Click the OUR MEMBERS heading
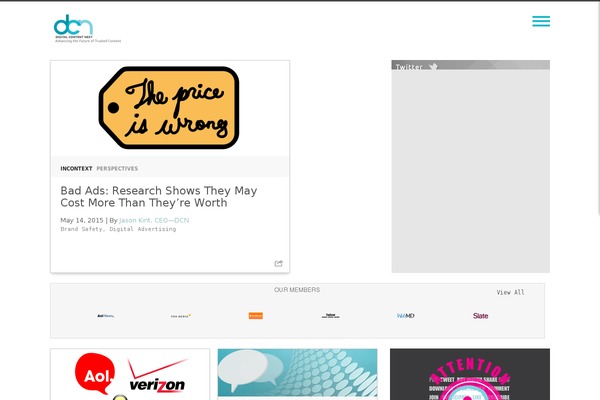The height and width of the screenshot is (400, 600). point(297,290)
